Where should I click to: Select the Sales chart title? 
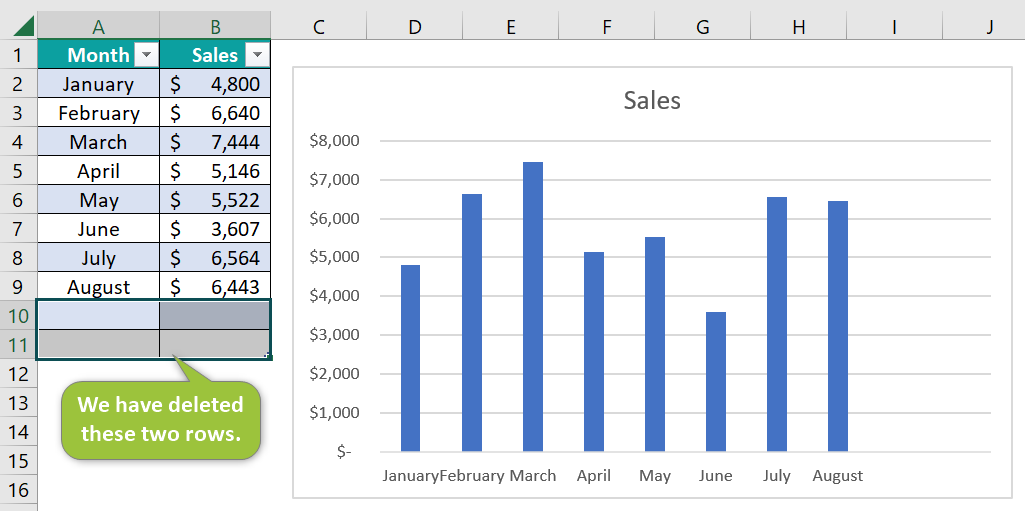[x=652, y=101]
